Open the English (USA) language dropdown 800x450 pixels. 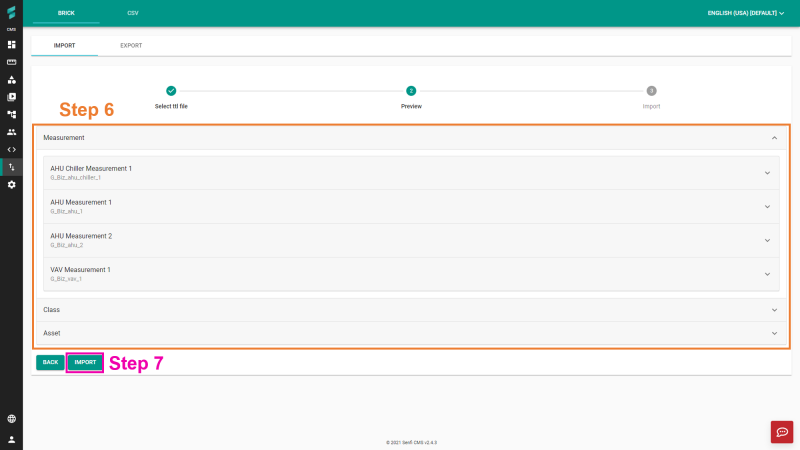coord(745,13)
